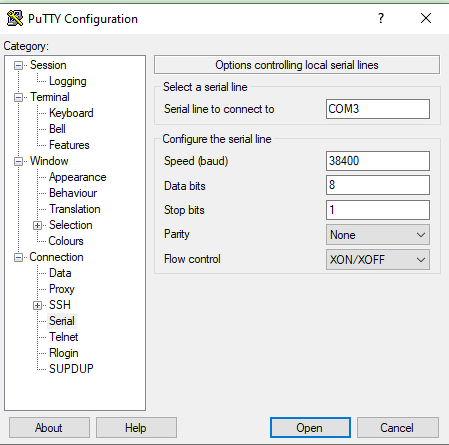This screenshot has width=449, height=445.
Task: Open the Flow control dropdown
Action: point(378,259)
